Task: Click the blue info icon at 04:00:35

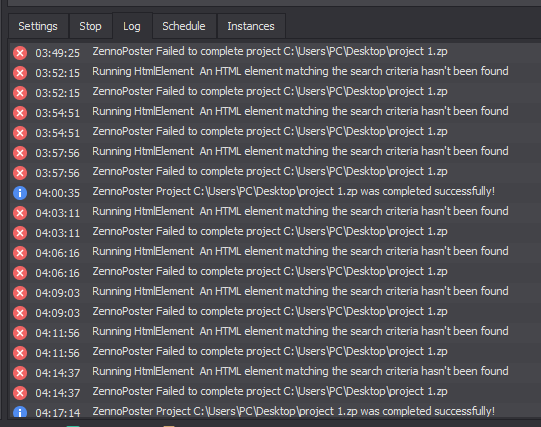Action: tap(20, 193)
